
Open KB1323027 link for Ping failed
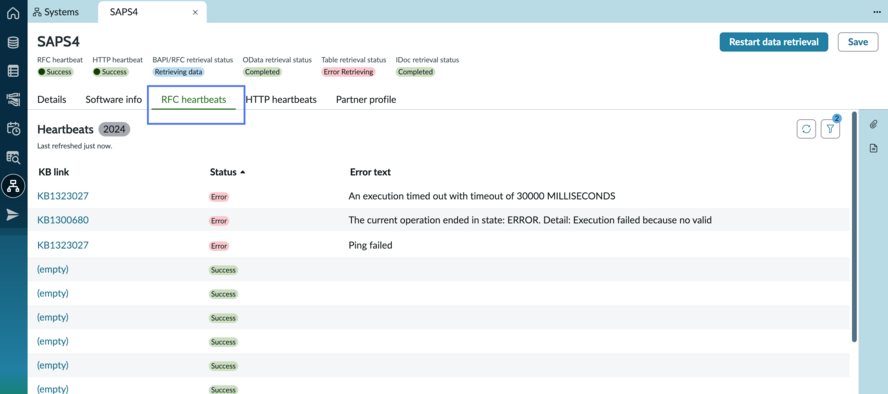63,245
